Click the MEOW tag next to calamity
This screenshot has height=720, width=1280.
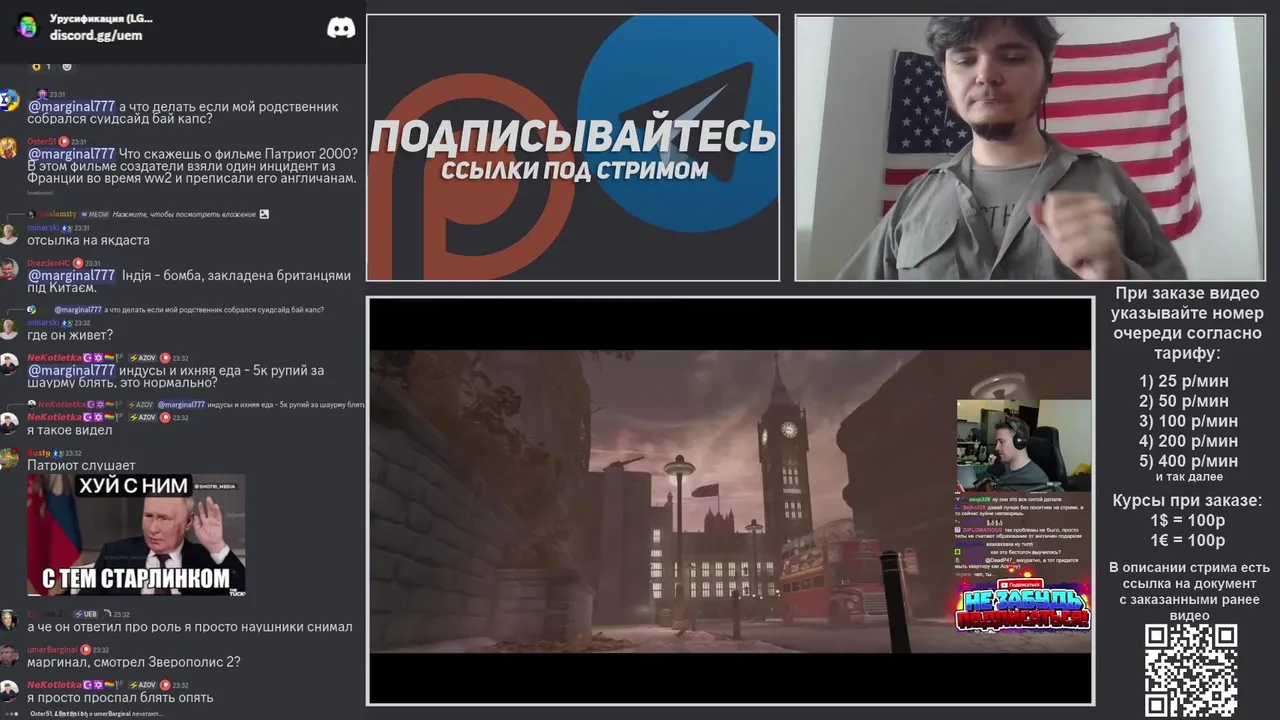[x=94, y=214]
